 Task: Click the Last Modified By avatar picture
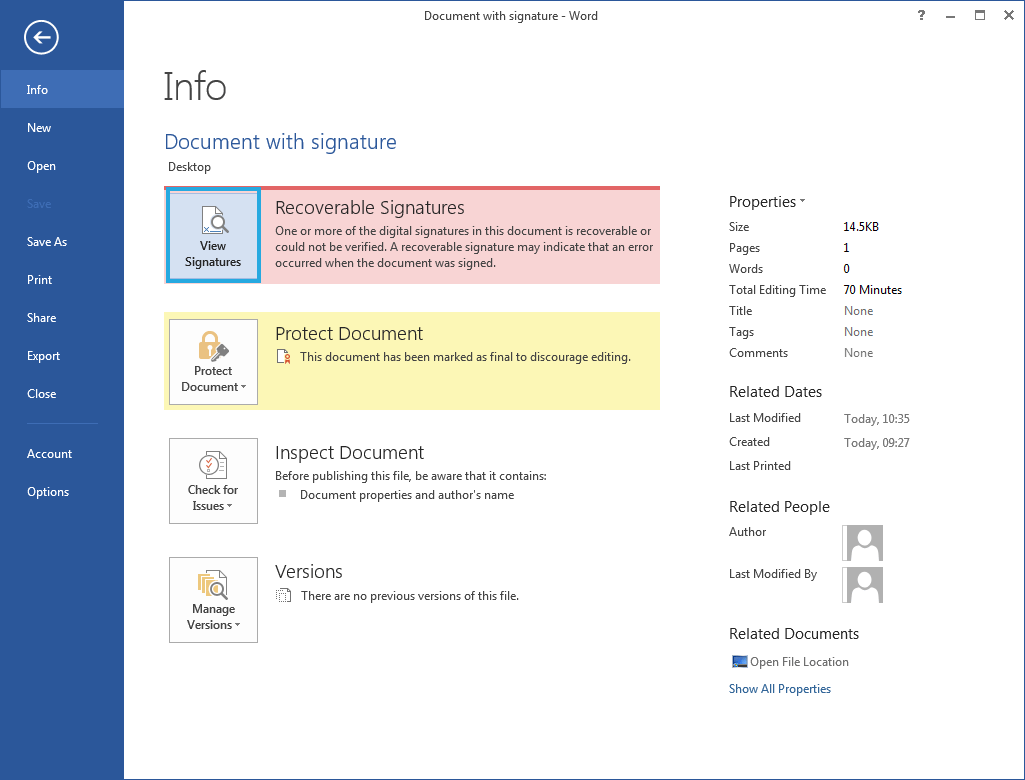[x=863, y=585]
